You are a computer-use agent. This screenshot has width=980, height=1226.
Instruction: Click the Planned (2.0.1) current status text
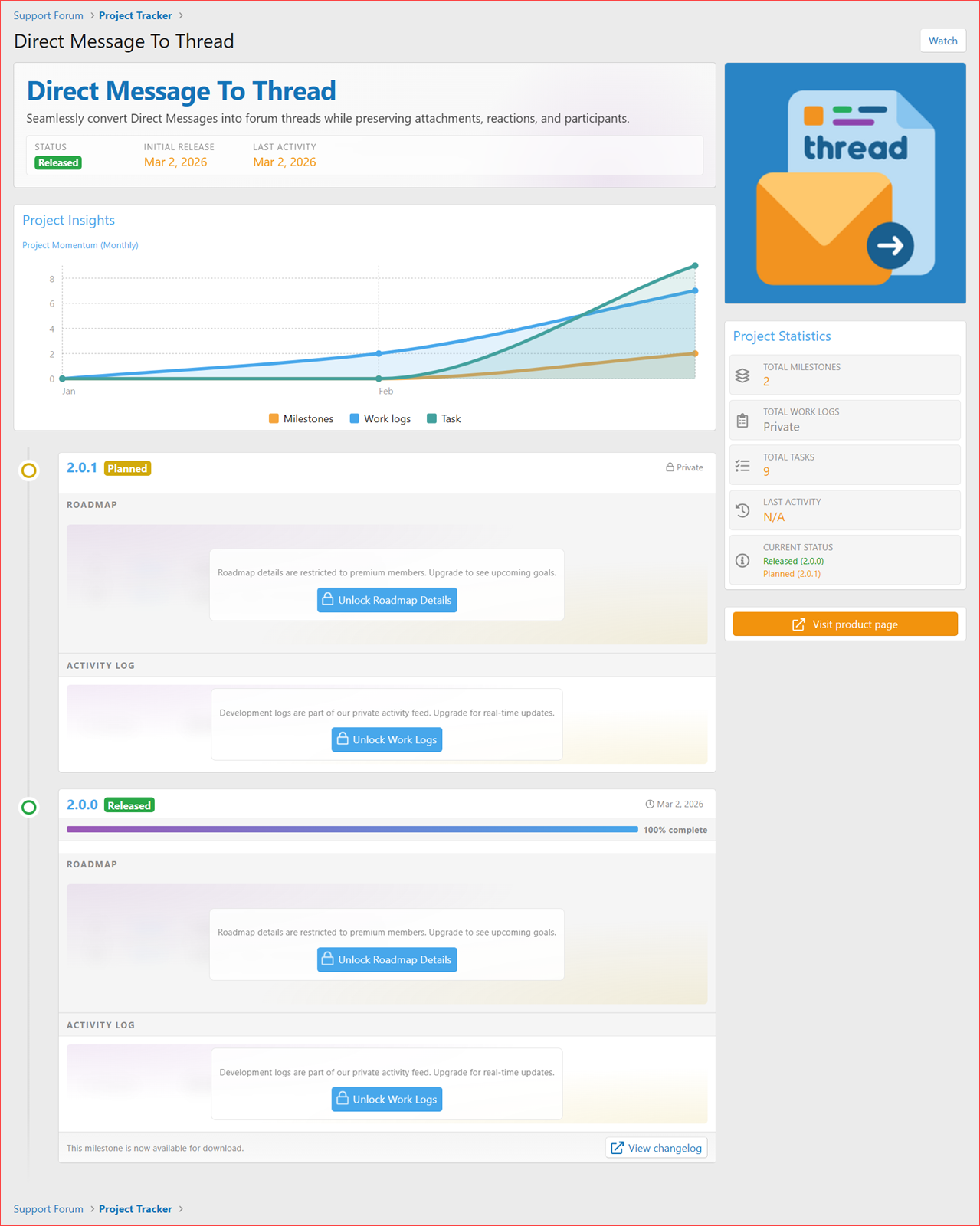click(x=792, y=573)
